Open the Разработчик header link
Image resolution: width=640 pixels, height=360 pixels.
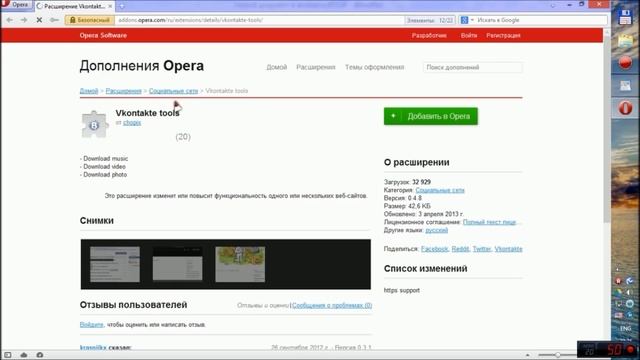pos(429,36)
